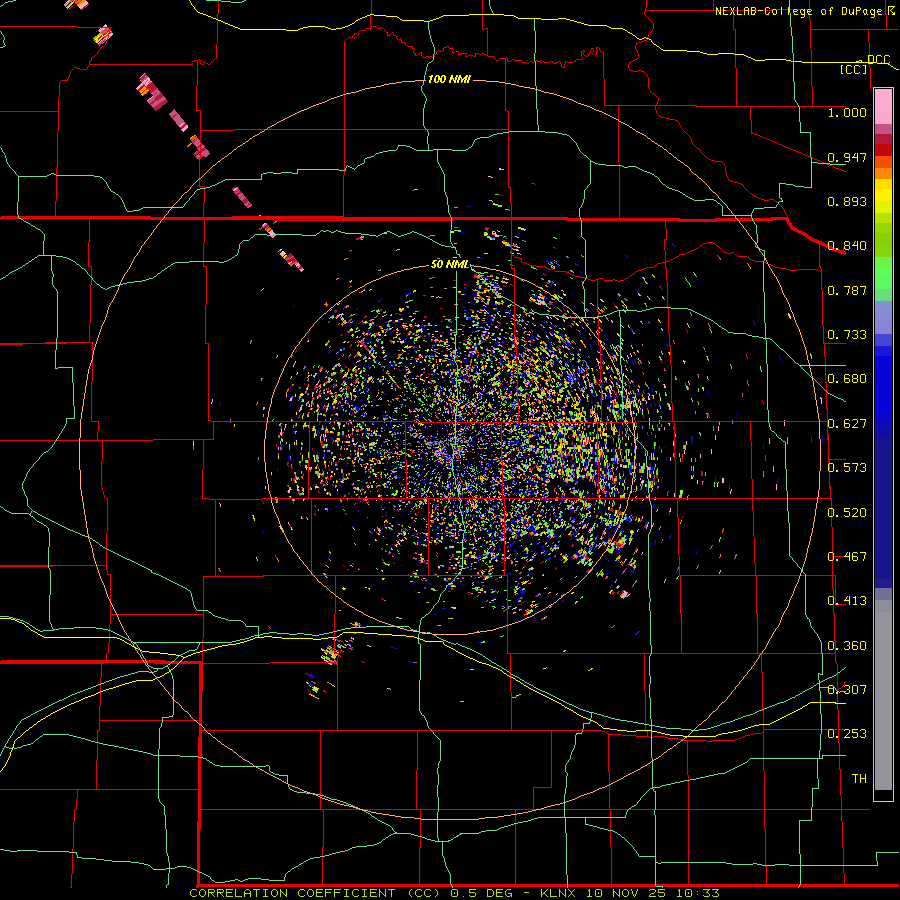Click the 0.360 legend value
This screenshot has width=900, height=900.
[x=847, y=646]
